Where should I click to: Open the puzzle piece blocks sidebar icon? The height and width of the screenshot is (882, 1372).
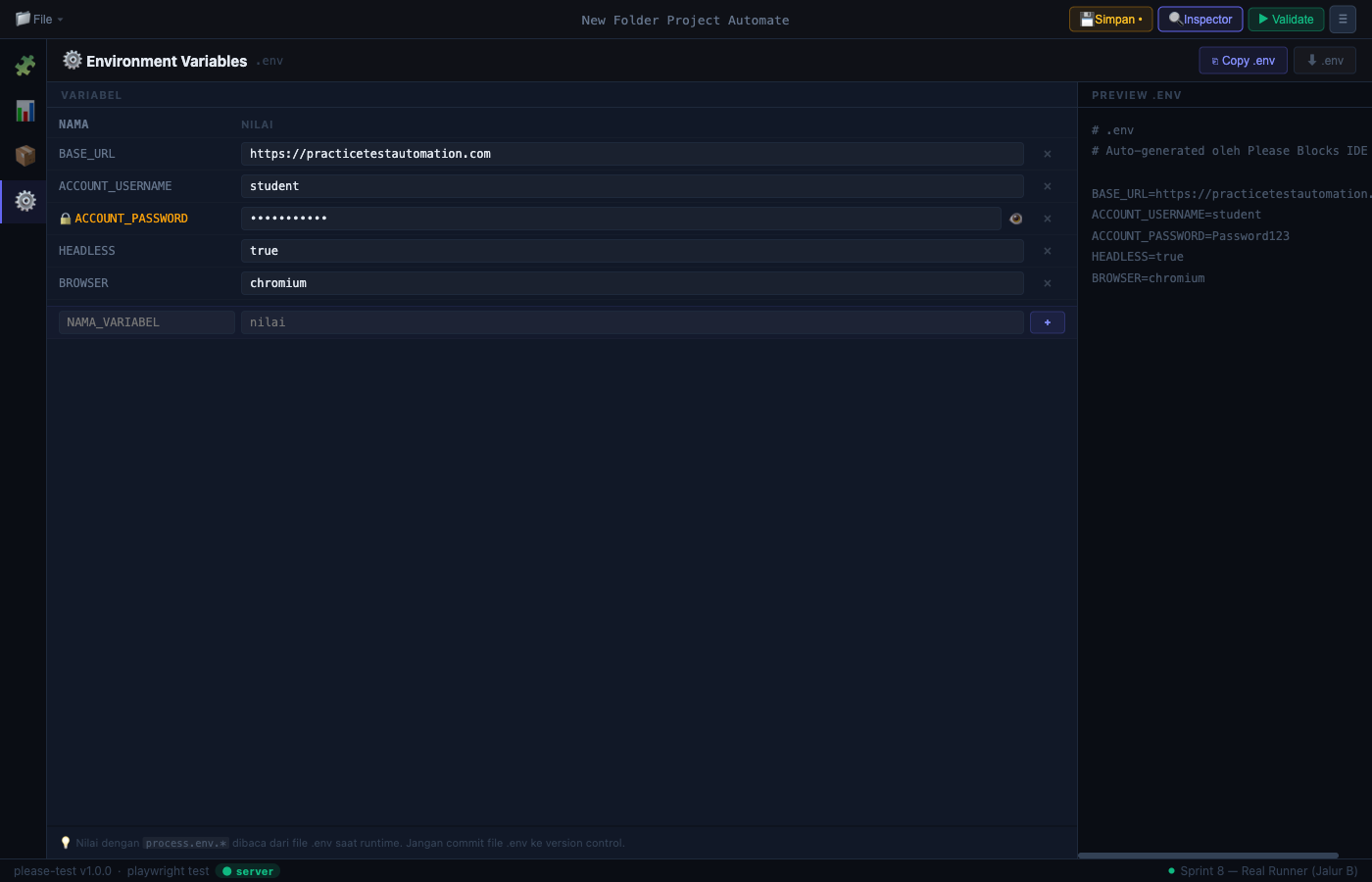[24, 66]
